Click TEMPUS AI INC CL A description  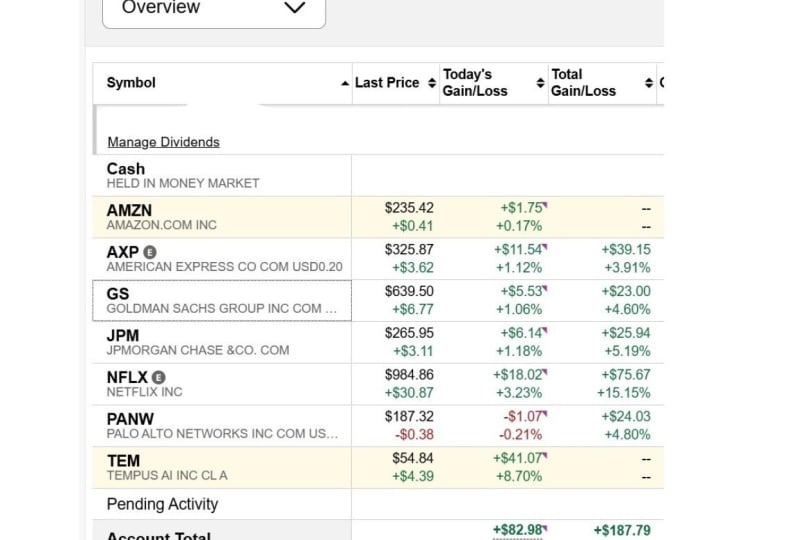coord(167,476)
